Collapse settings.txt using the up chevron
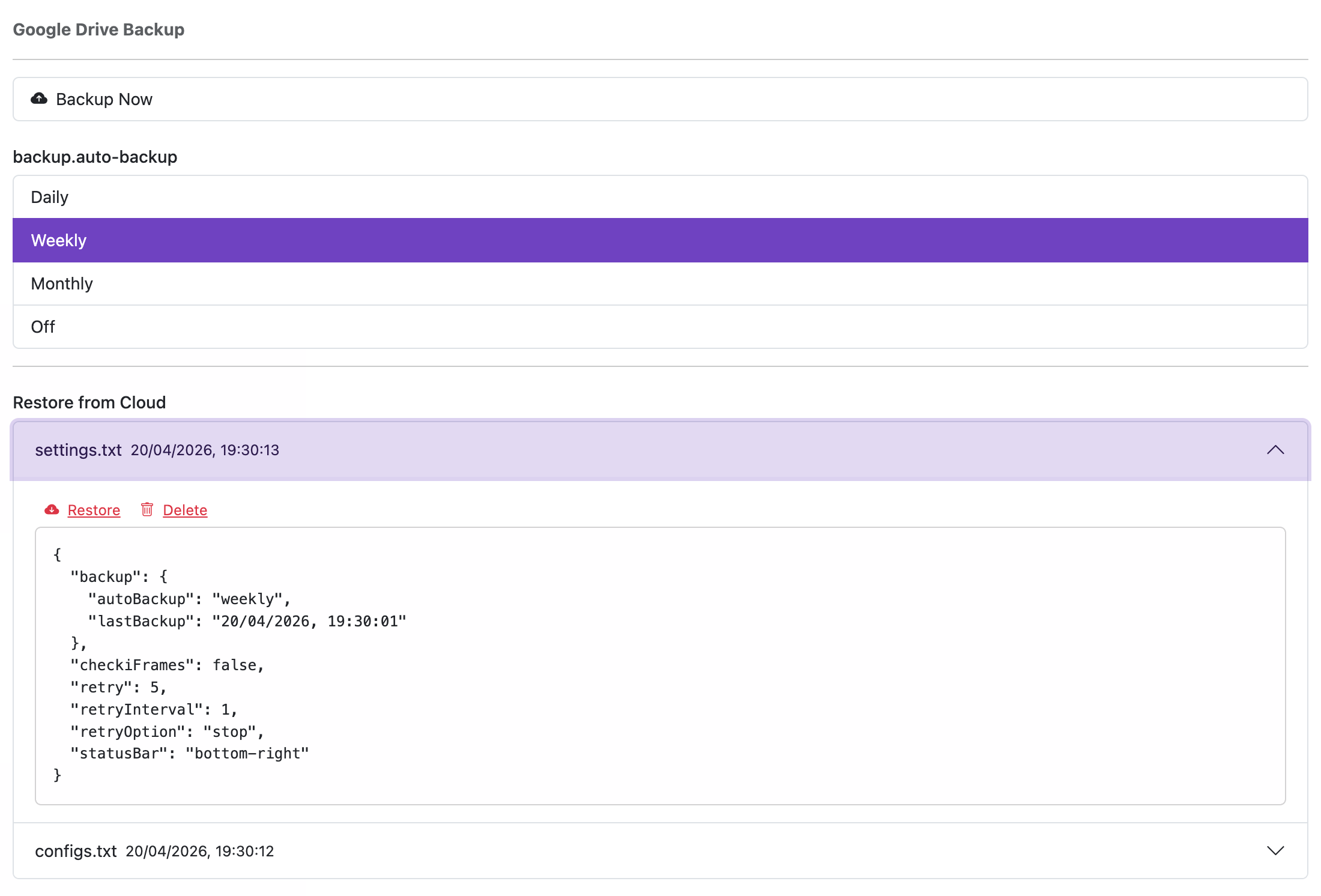Image resolution: width=1321 pixels, height=896 pixels. coord(1275,450)
